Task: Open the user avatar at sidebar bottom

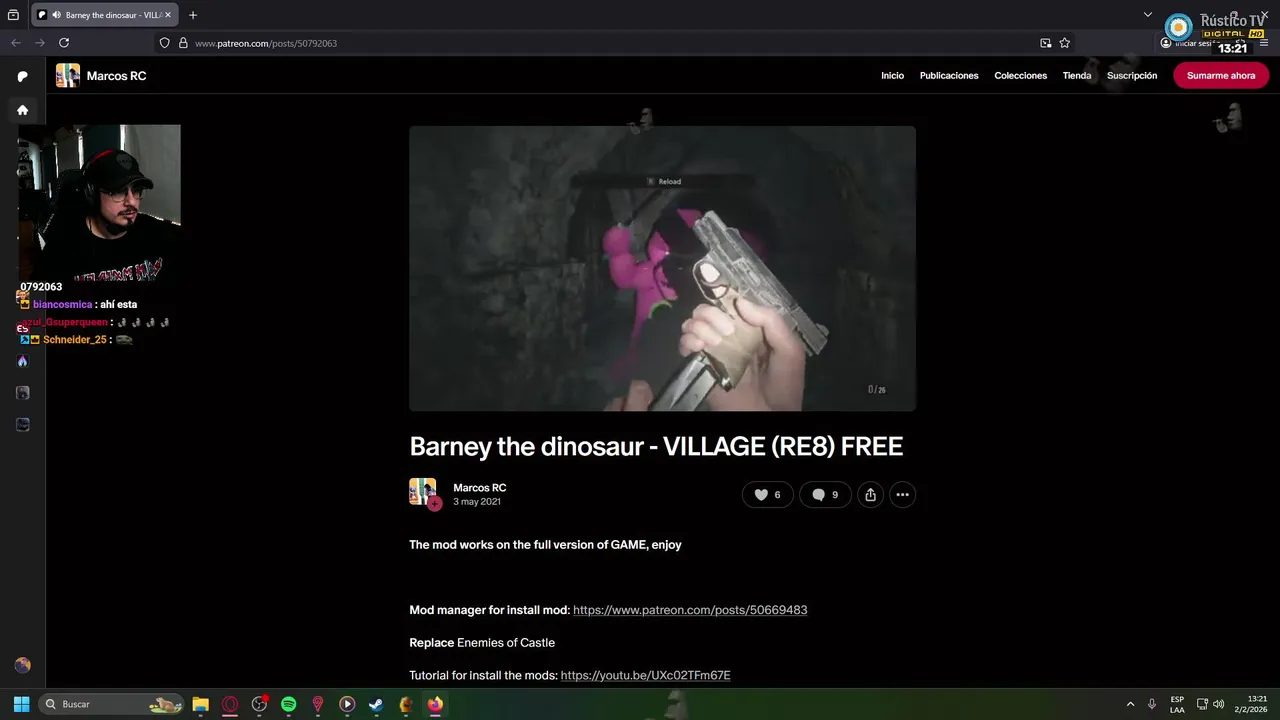Action: click(22, 665)
